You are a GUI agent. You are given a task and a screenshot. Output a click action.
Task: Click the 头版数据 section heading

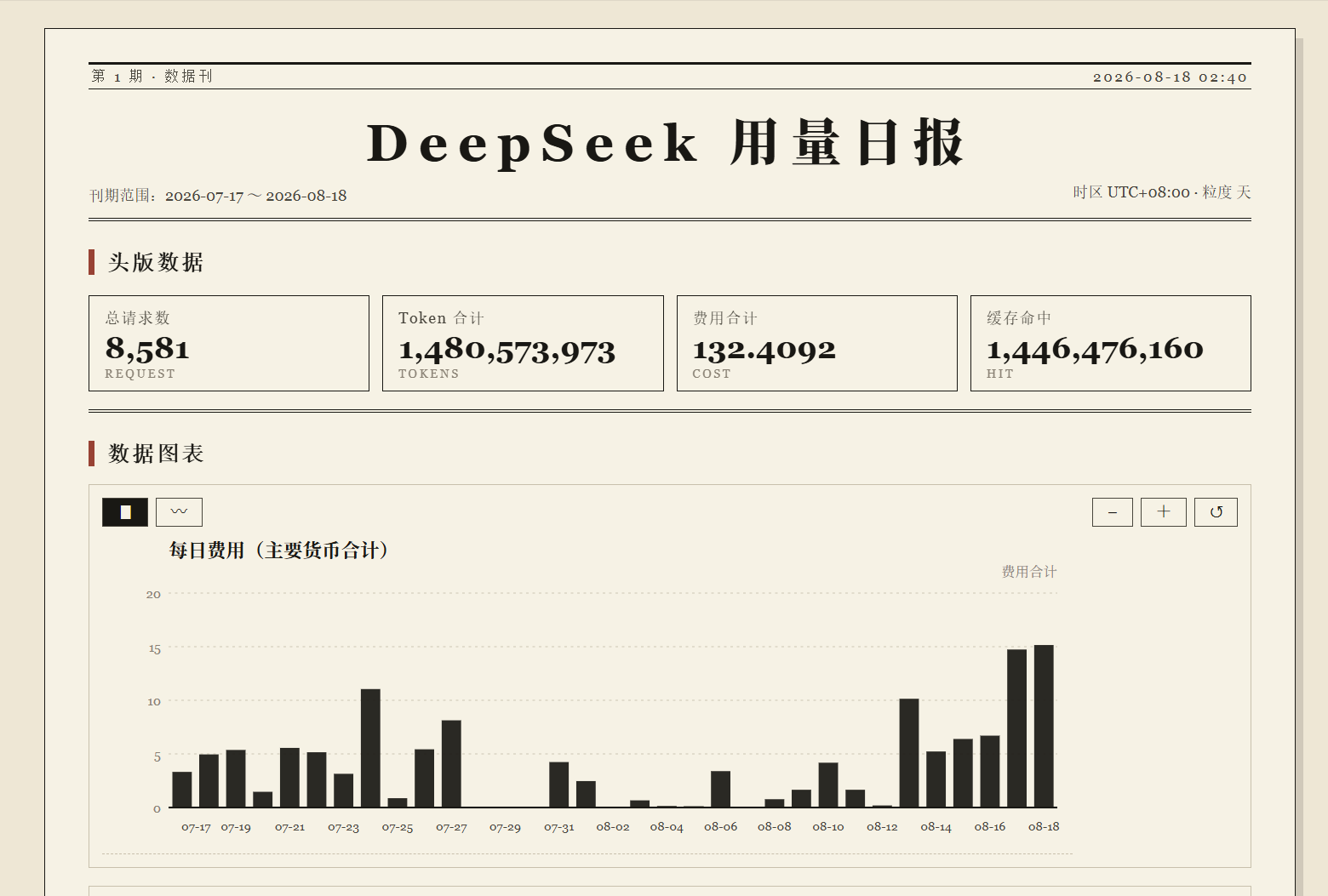156,262
